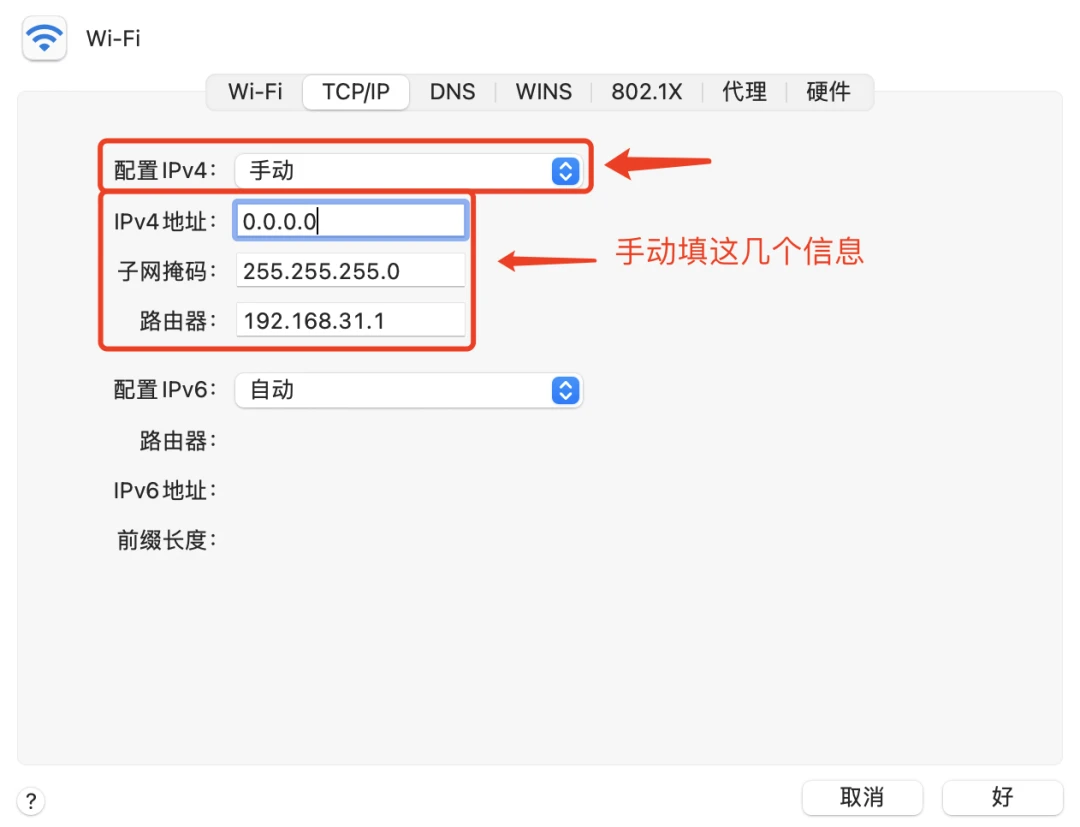Switch to the 802.1X tab
Image resolution: width=1080 pixels, height=827 pixels.
(646, 92)
